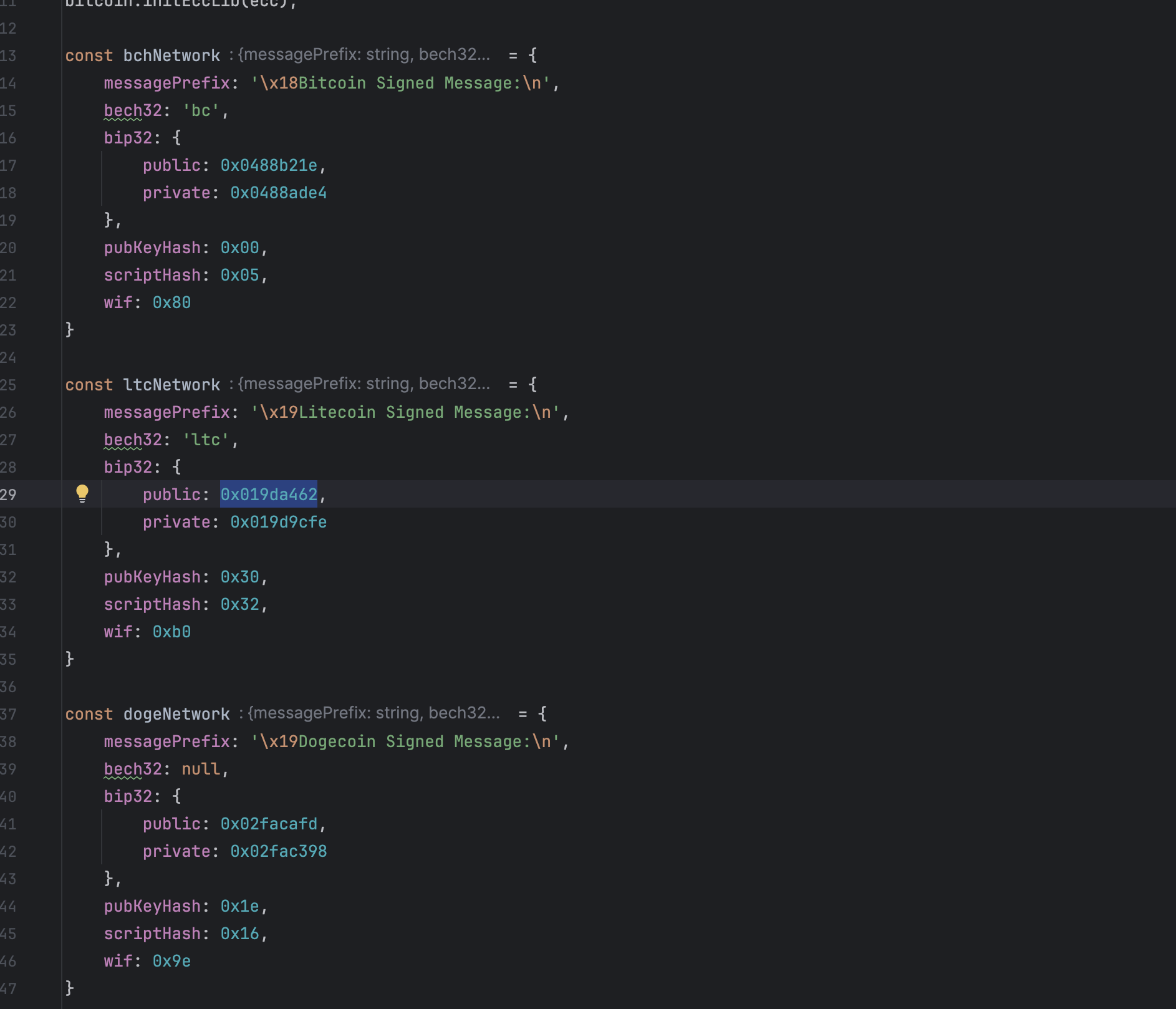Click the Dogecoin Signed Message string
The image size is (1176, 1009).
coord(405,741)
